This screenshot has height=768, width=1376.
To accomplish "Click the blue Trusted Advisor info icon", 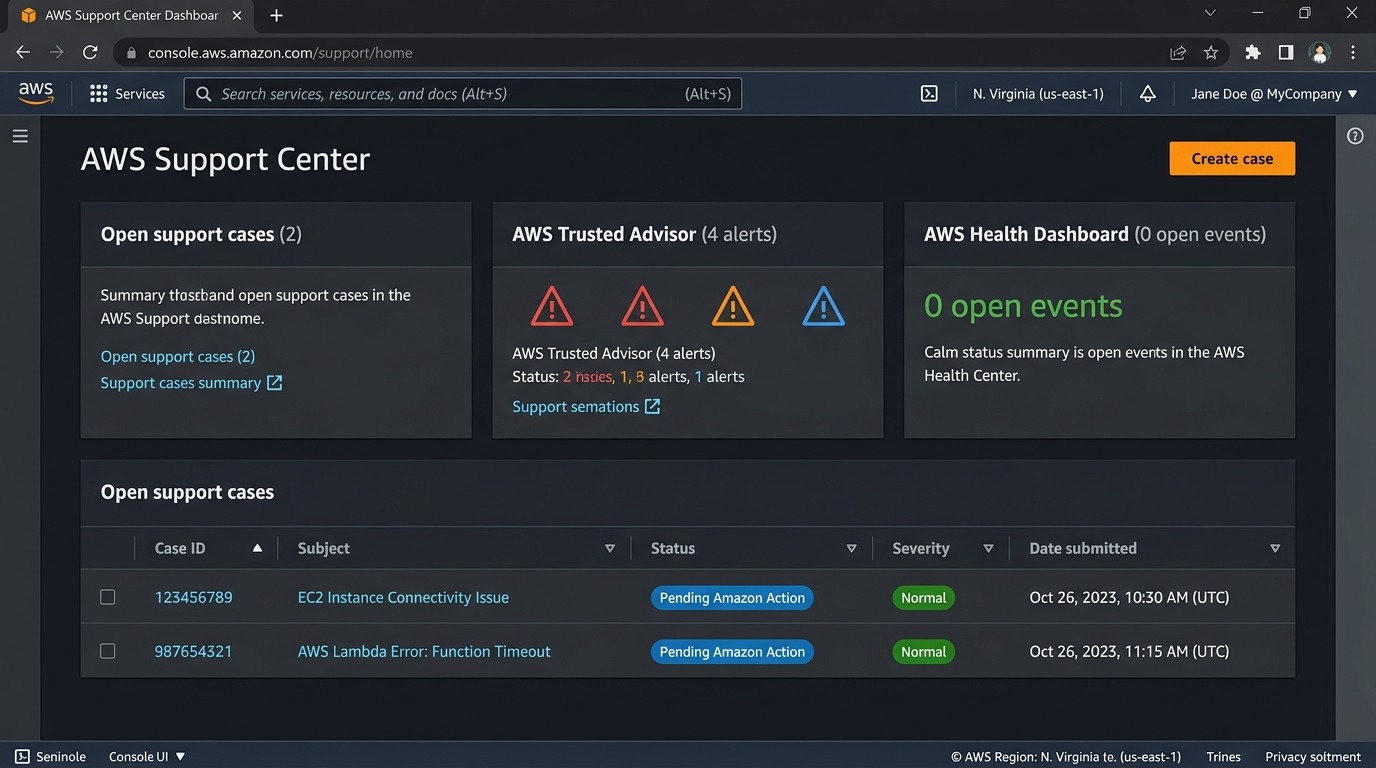I will (824, 306).
